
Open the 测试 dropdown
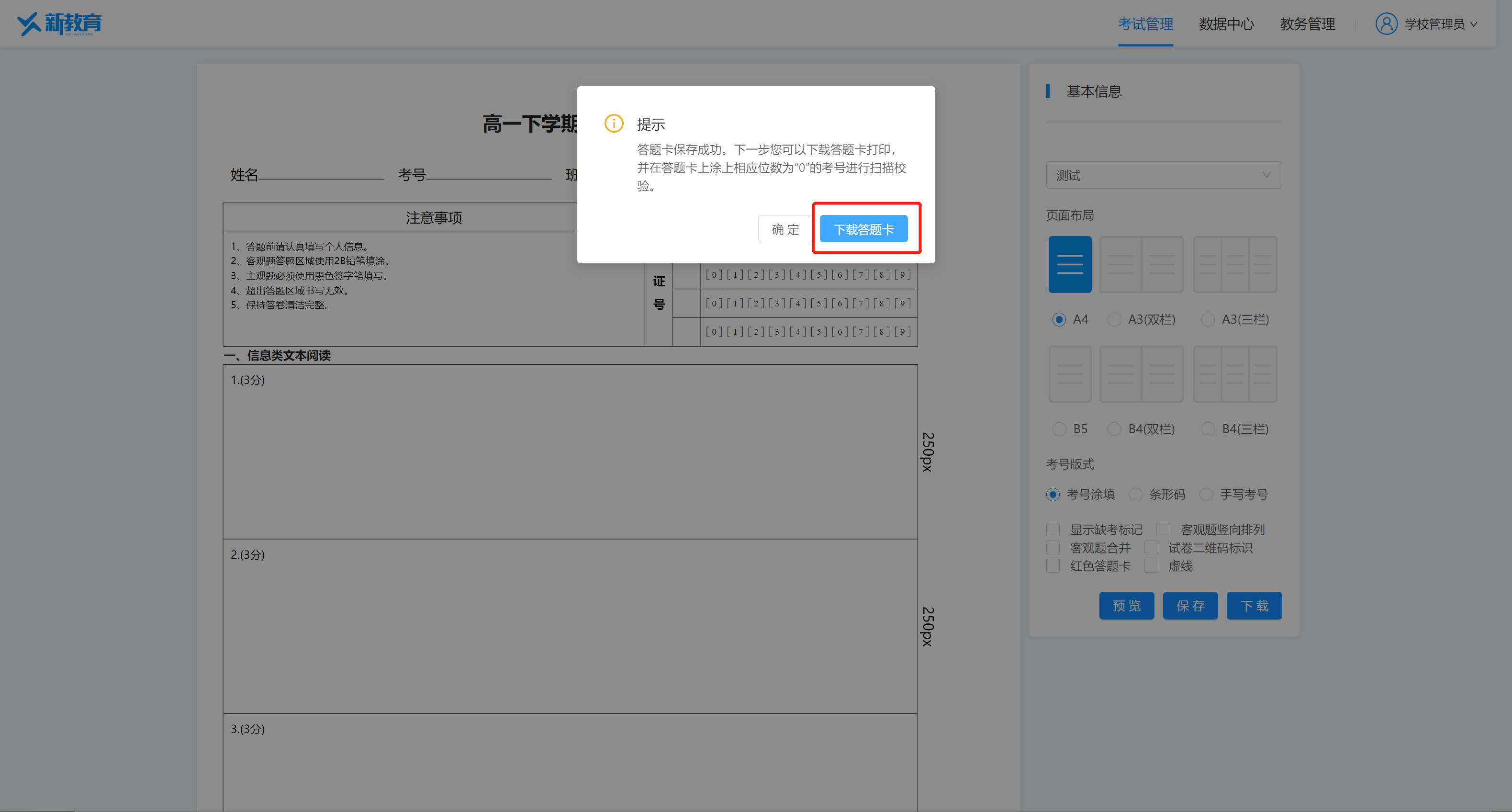point(1164,175)
